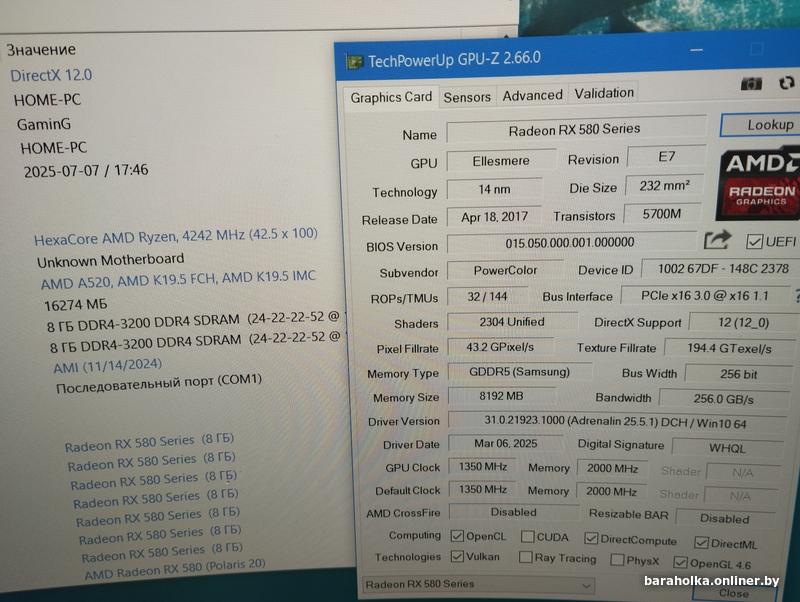Toggle the DirectML checkbox
Image resolution: width=800 pixels, height=602 pixels.
coord(701,542)
